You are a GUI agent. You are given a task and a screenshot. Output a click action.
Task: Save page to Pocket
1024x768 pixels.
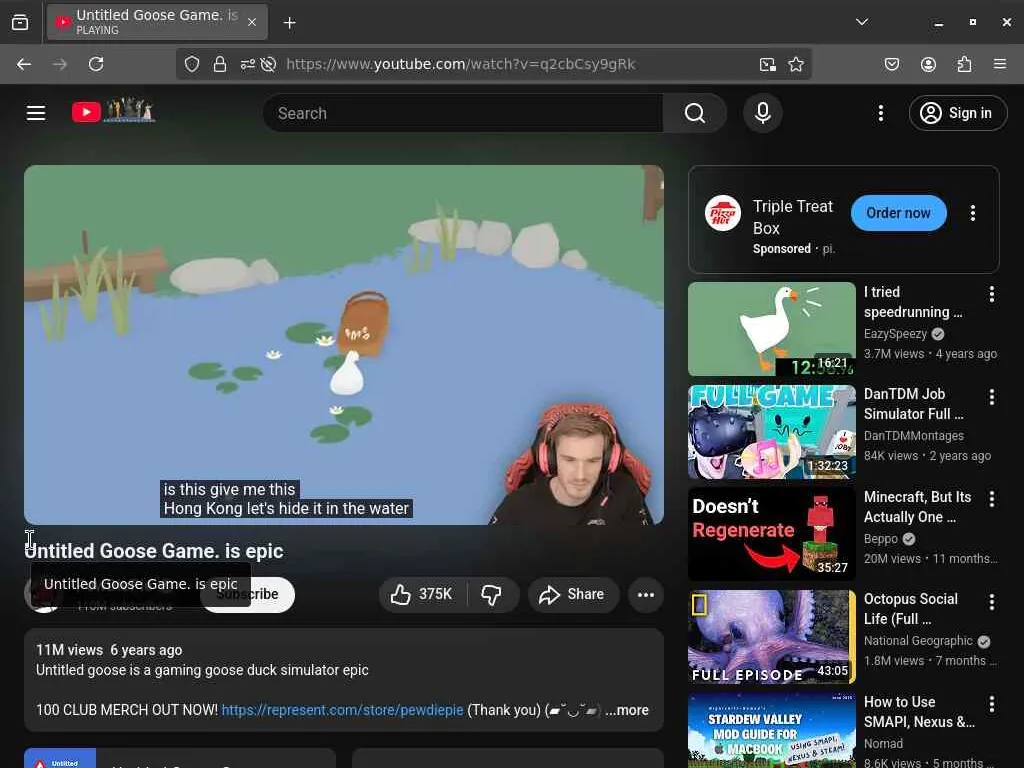click(x=891, y=64)
